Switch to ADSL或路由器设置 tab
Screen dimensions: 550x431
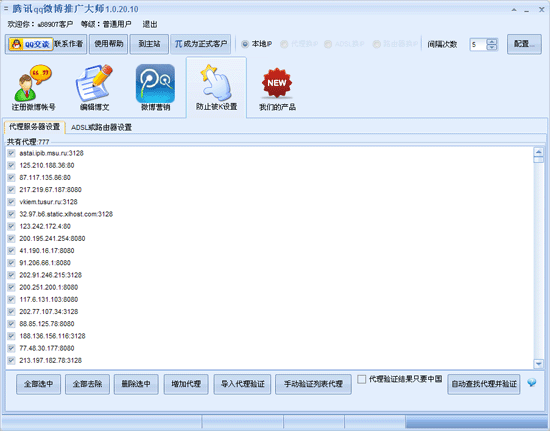point(101,127)
